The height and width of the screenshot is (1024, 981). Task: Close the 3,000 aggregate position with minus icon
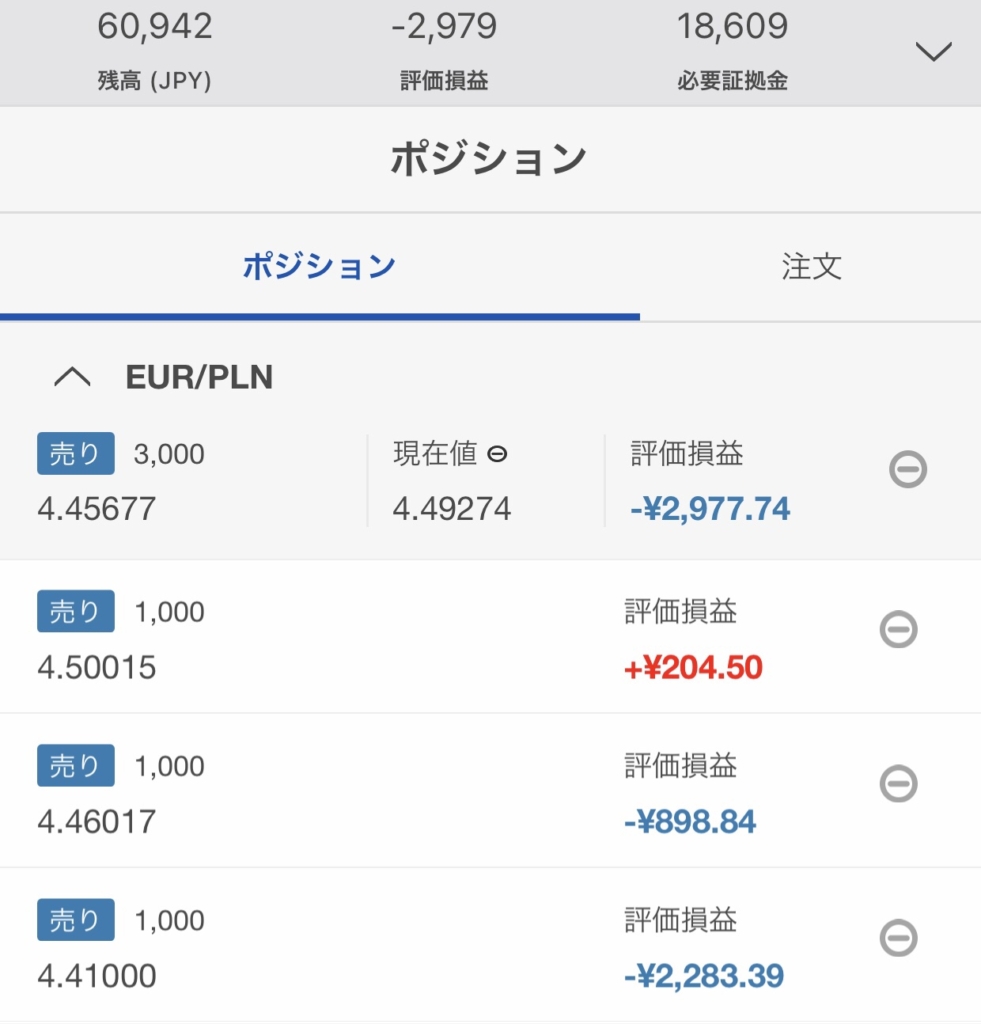pos(908,469)
